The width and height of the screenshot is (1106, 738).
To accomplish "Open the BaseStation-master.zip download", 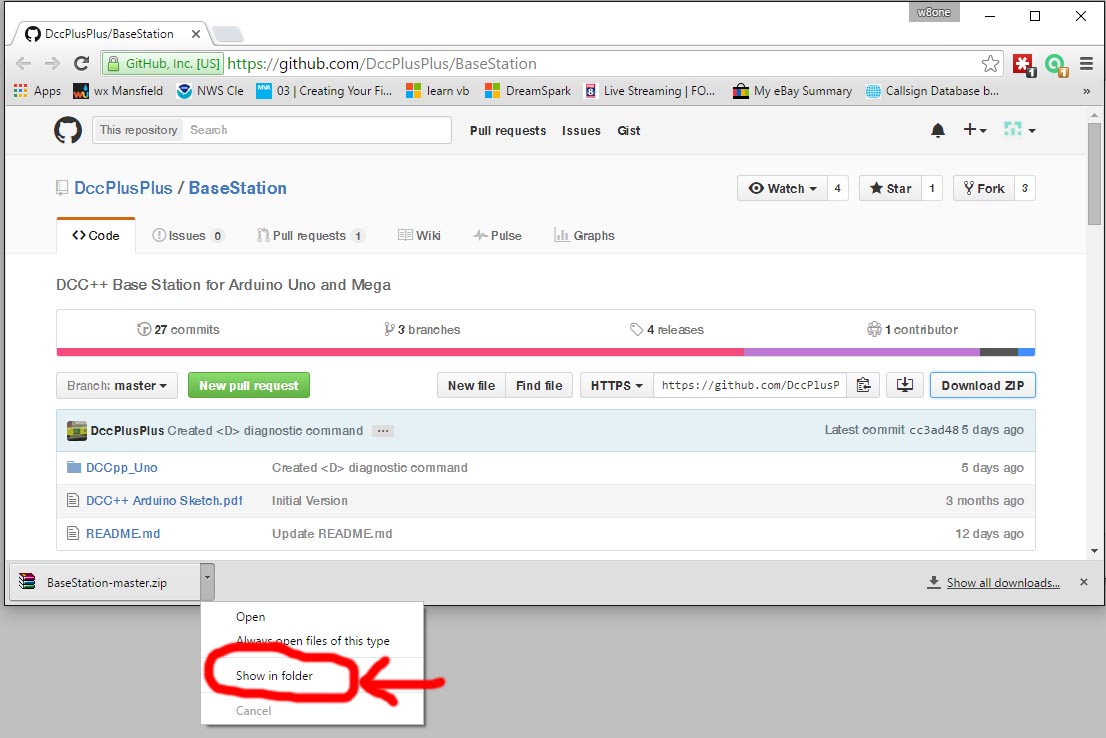I will pos(106,582).
